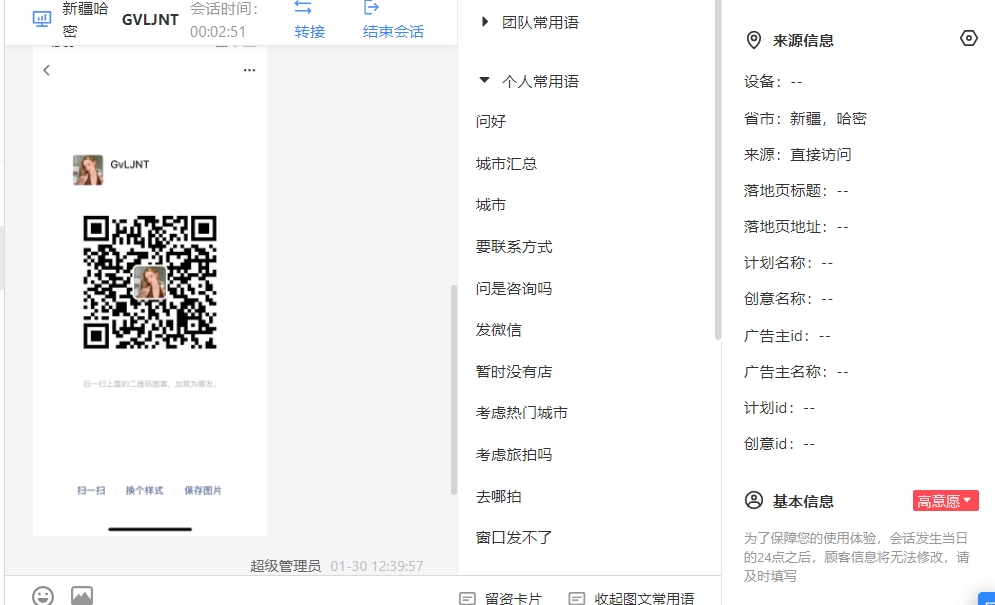Click the 设备 info row
This screenshot has width=995, height=605.
tap(773, 82)
